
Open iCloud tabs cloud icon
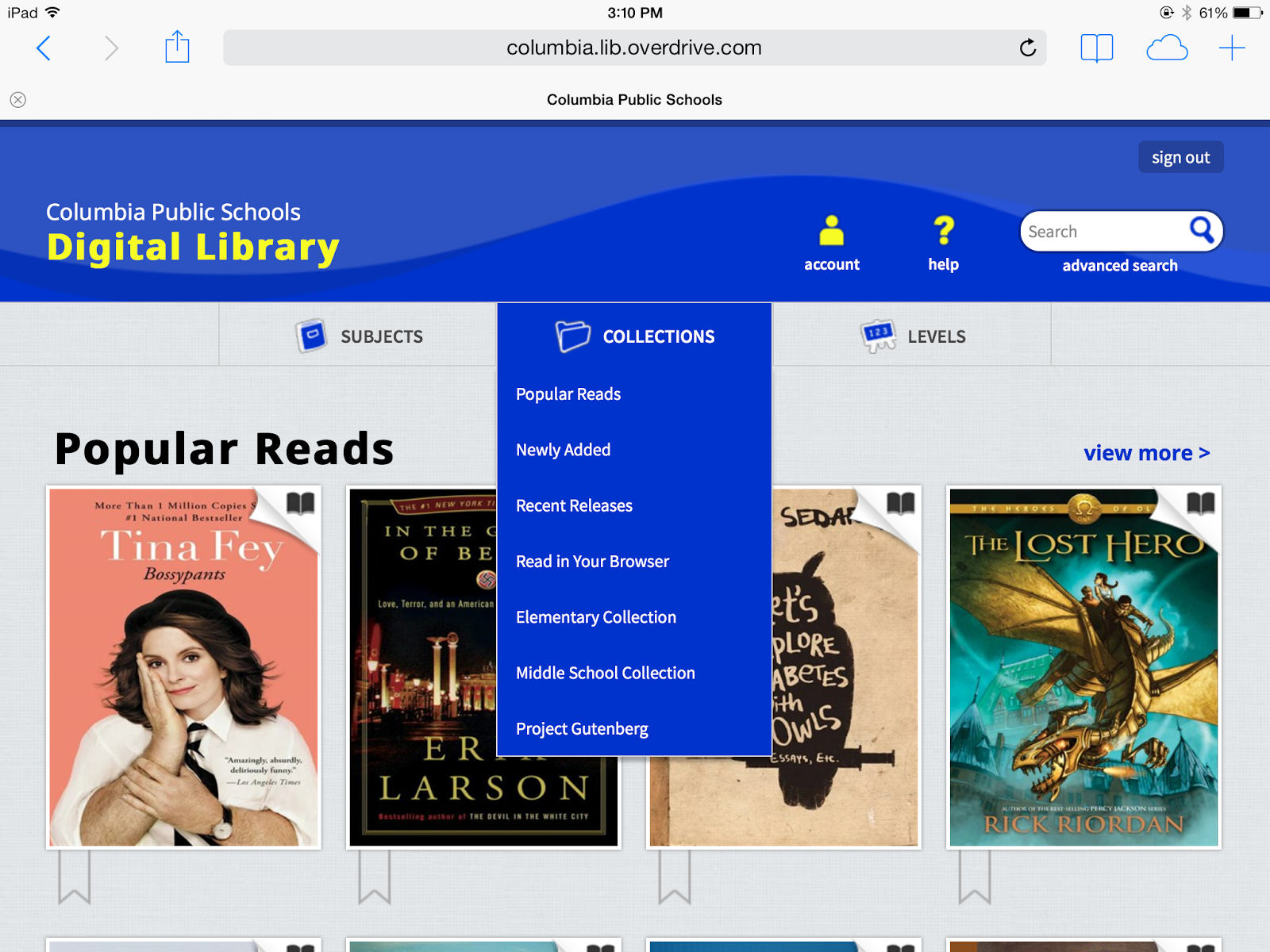tap(1167, 48)
